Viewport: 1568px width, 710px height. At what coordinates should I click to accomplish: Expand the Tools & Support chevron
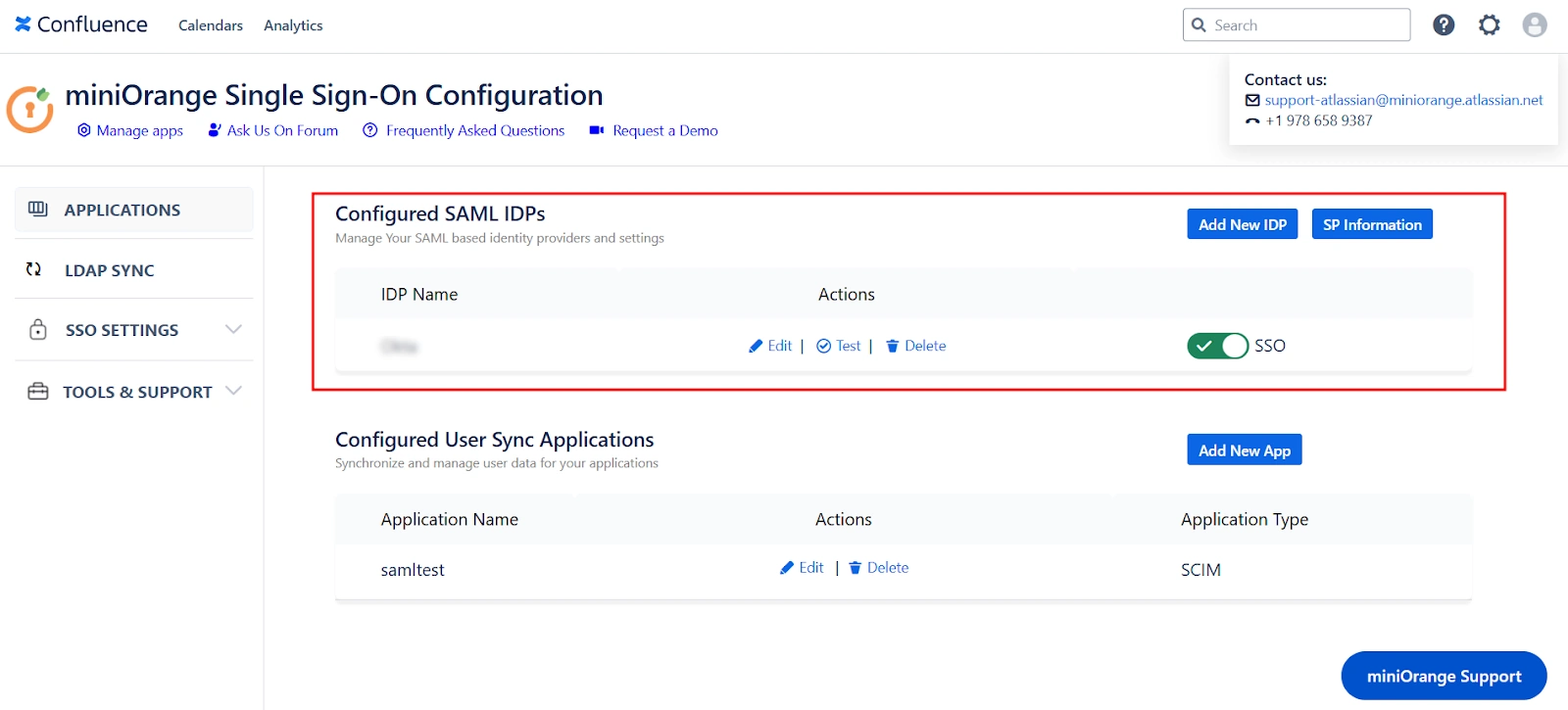(233, 390)
